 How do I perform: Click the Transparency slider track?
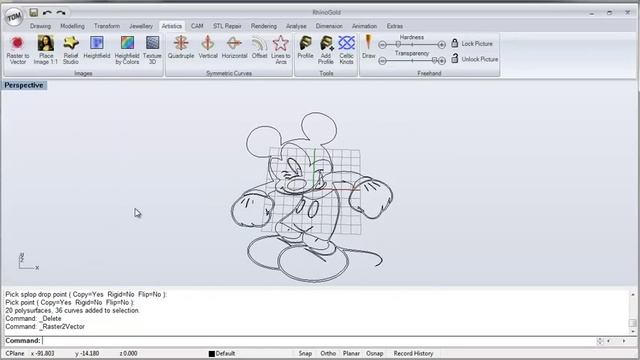click(412, 61)
